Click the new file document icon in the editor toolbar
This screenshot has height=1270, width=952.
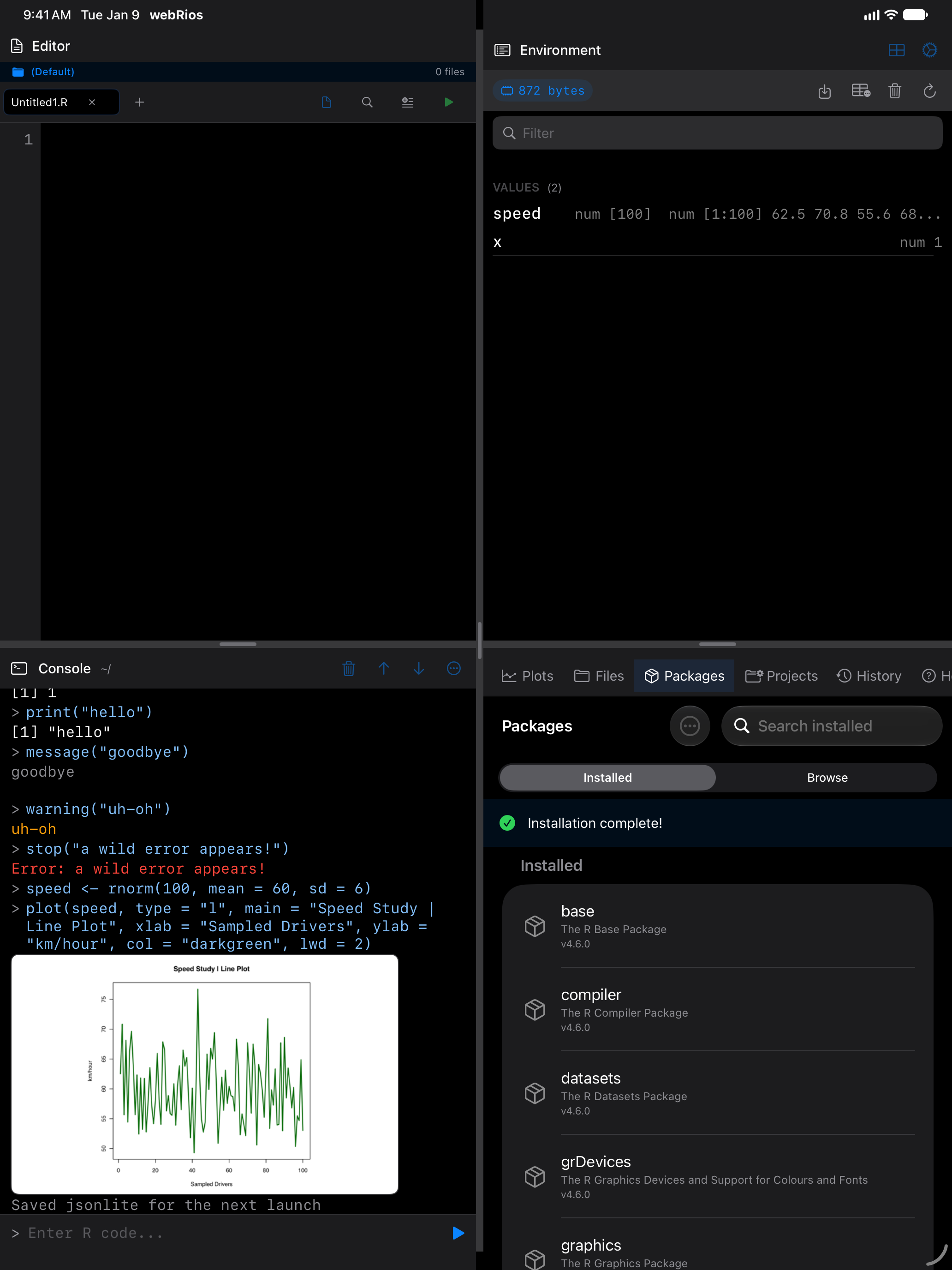tap(327, 102)
